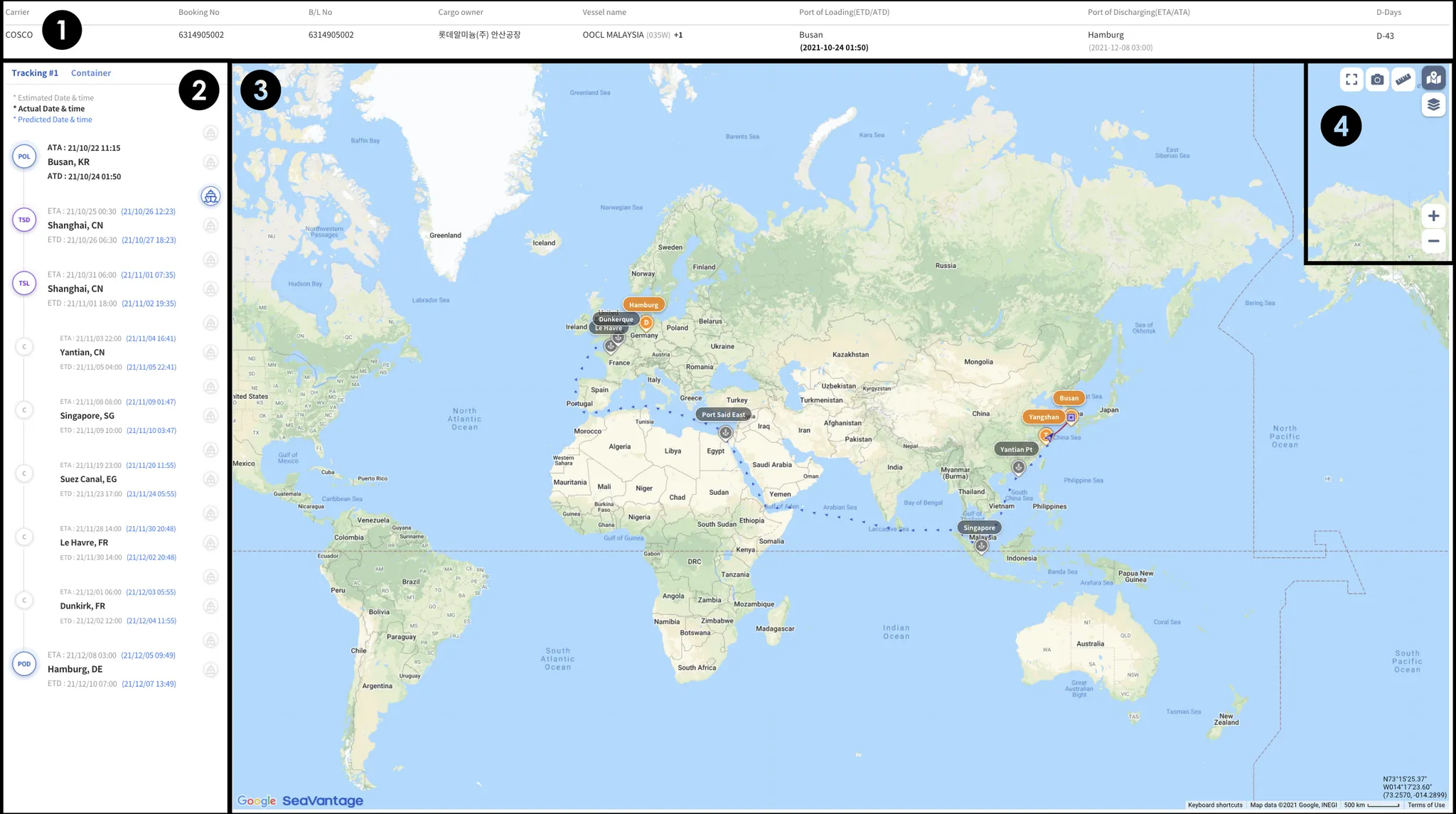Switch to the Container tab
The width and height of the screenshot is (1456, 814).
click(91, 73)
